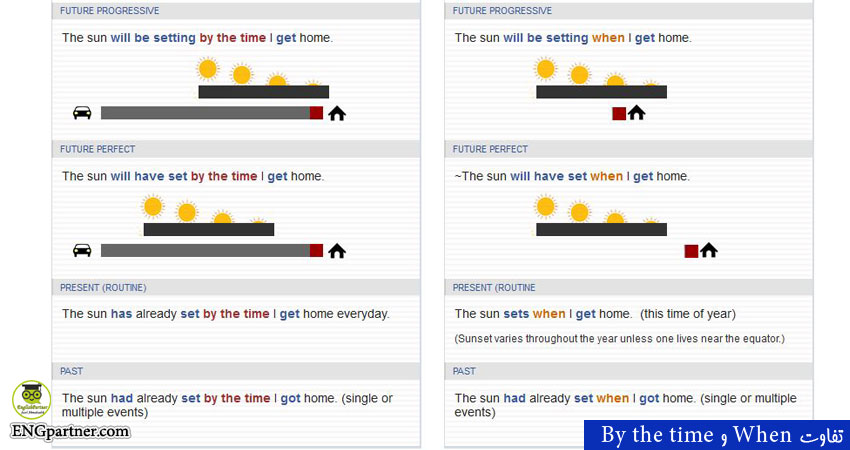Click the car icon in left Future Progressive diagram
The image size is (850, 450).
[82, 113]
